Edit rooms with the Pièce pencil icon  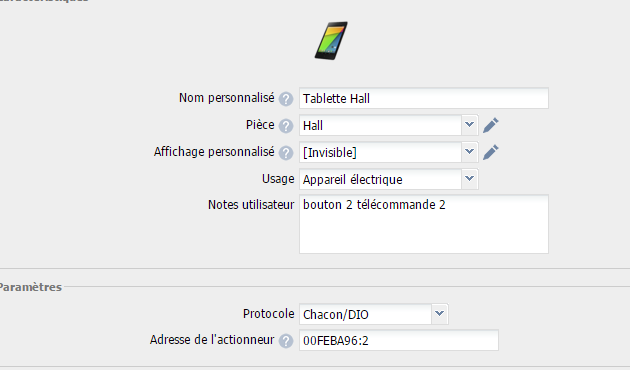[491, 125]
